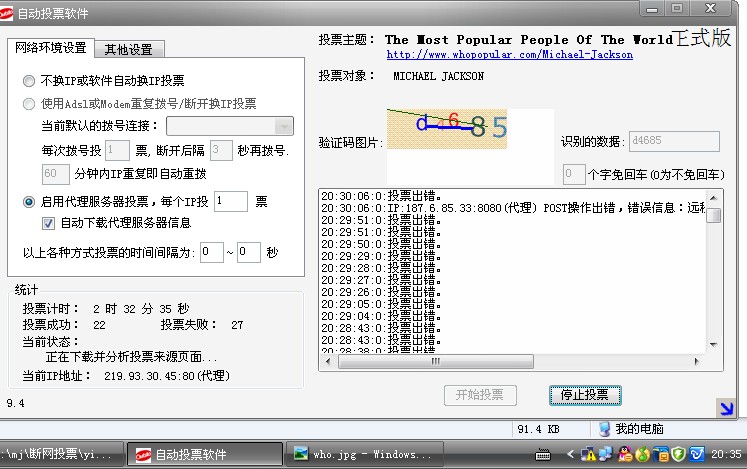Switch to the 其他设置 tab
This screenshot has height=469, width=747.
[x=129, y=50]
